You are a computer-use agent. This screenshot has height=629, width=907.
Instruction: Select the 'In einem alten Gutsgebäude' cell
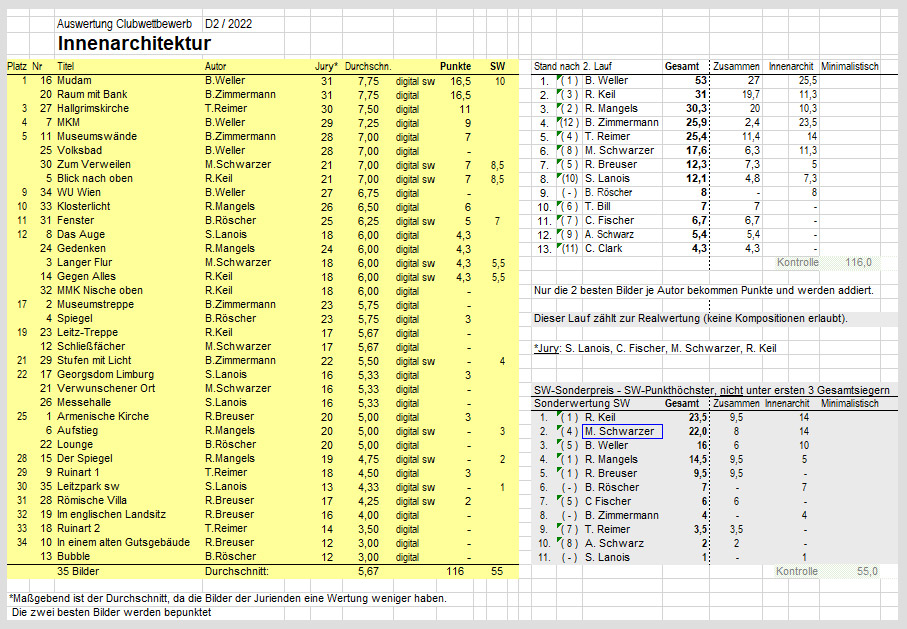pos(123,542)
